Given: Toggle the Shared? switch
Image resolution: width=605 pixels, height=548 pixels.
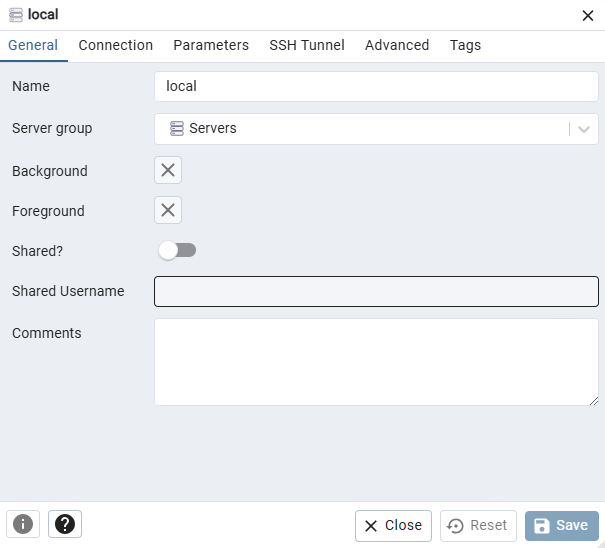Looking at the screenshot, I should 177,250.
